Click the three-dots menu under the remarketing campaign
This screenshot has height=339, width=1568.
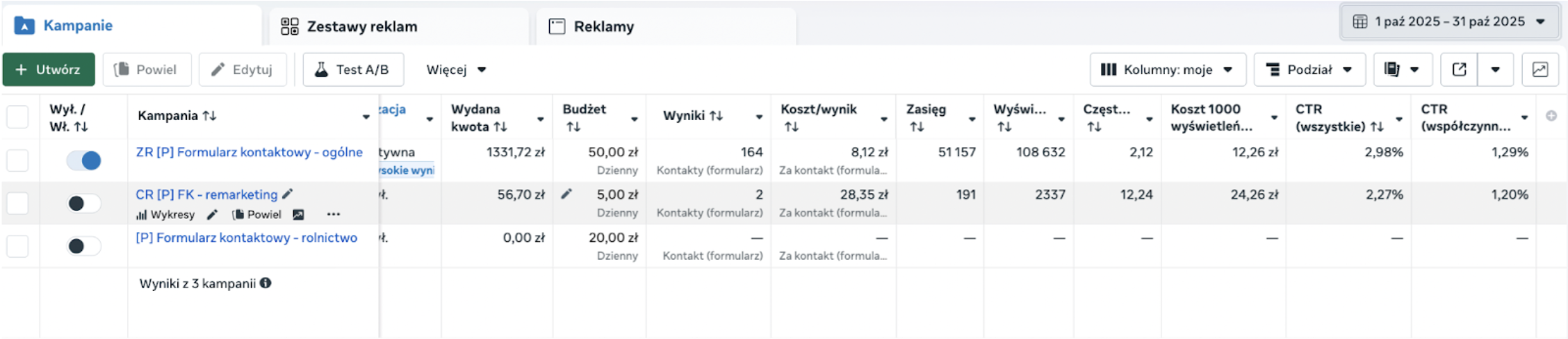click(x=334, y=215)
